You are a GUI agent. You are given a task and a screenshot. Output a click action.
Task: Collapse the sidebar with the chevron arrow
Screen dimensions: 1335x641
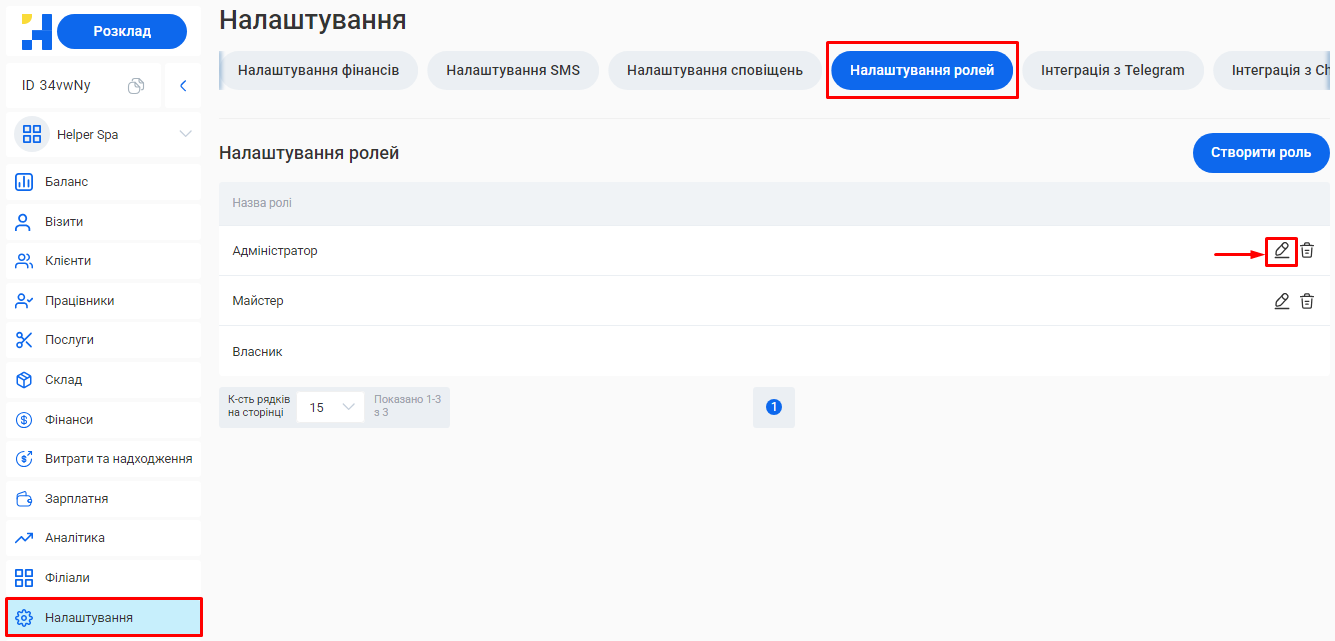tap(182, 85)
